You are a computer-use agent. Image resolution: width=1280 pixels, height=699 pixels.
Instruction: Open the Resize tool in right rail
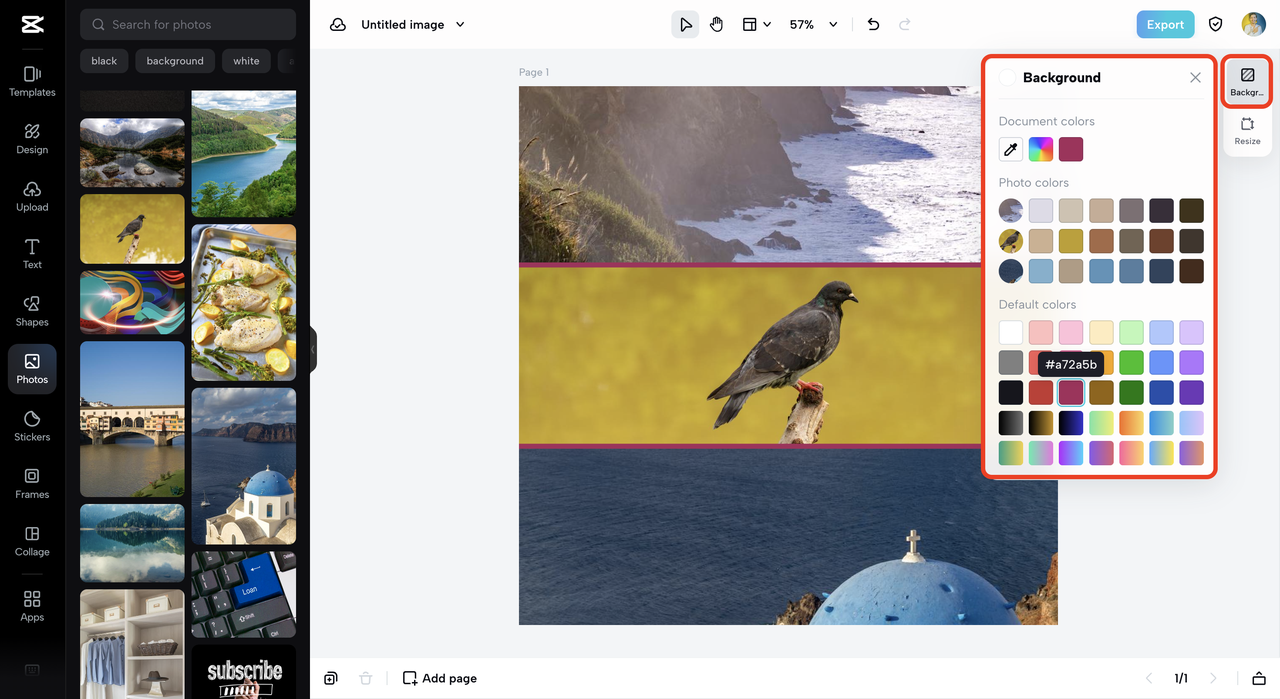(x=1247, y=131)
